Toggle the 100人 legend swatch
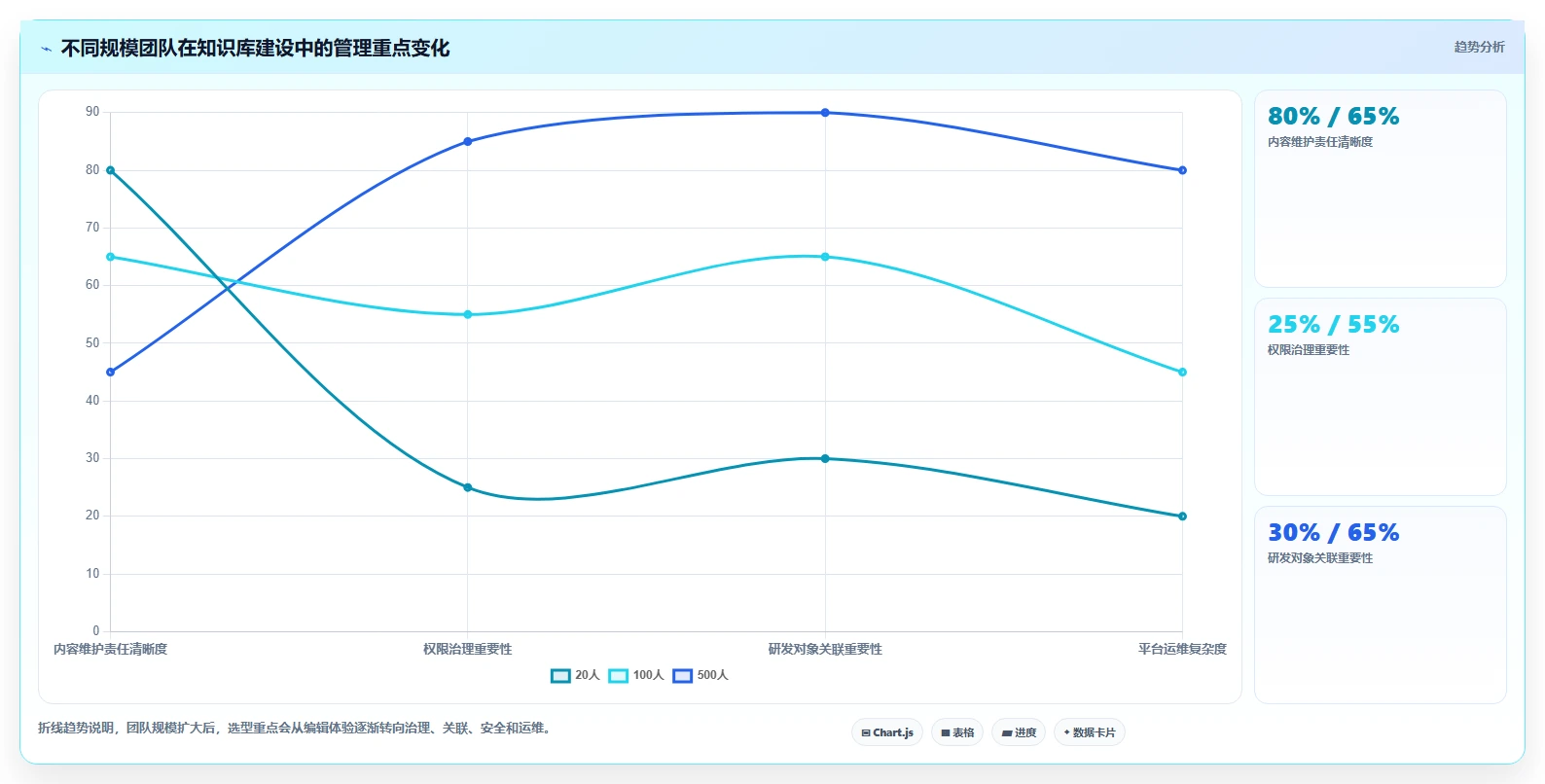The width and height of the screenshot is (1545, 784). coord(619,676)
